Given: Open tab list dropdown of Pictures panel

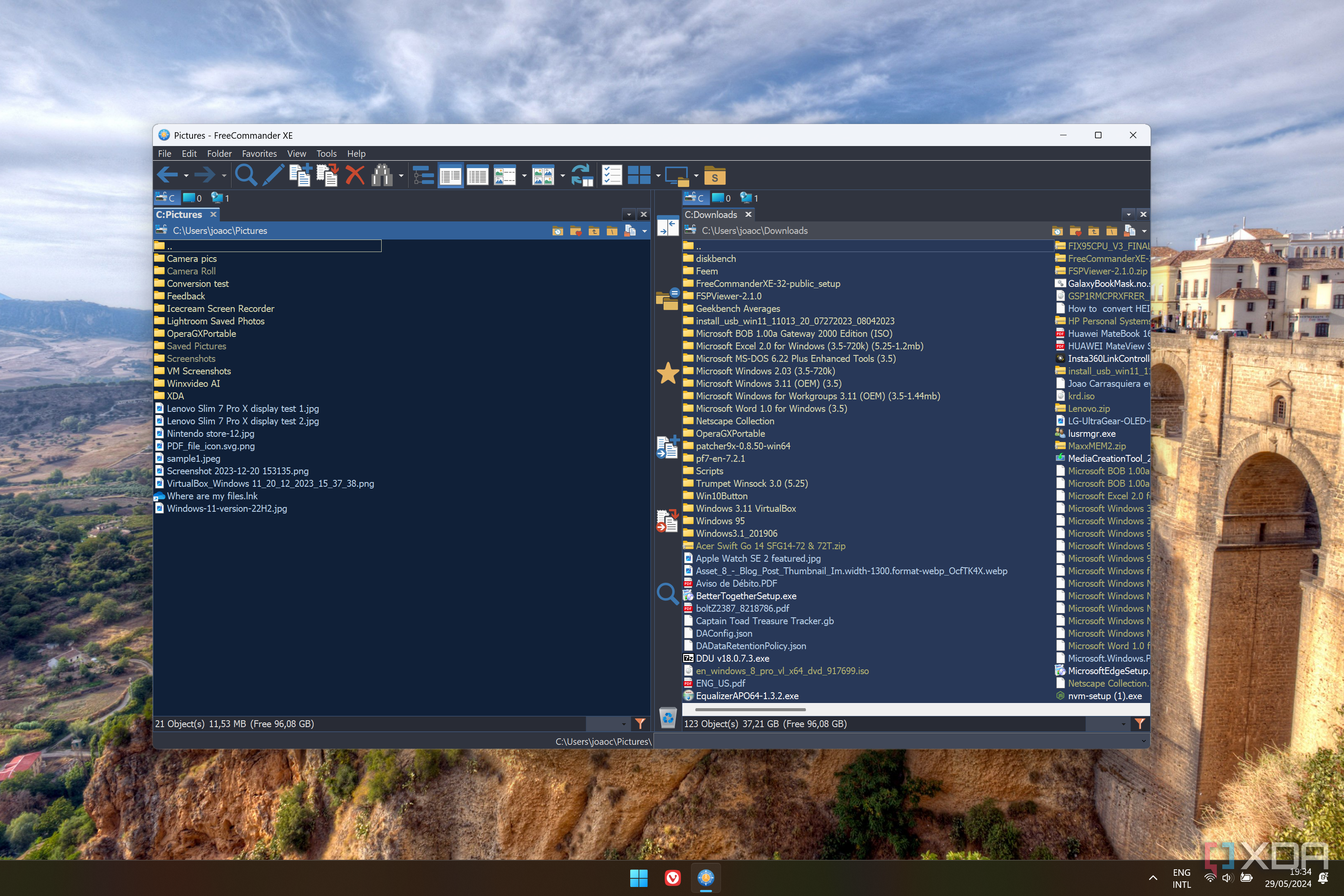Looking at the screenshot, I should (x=629, y=215).
